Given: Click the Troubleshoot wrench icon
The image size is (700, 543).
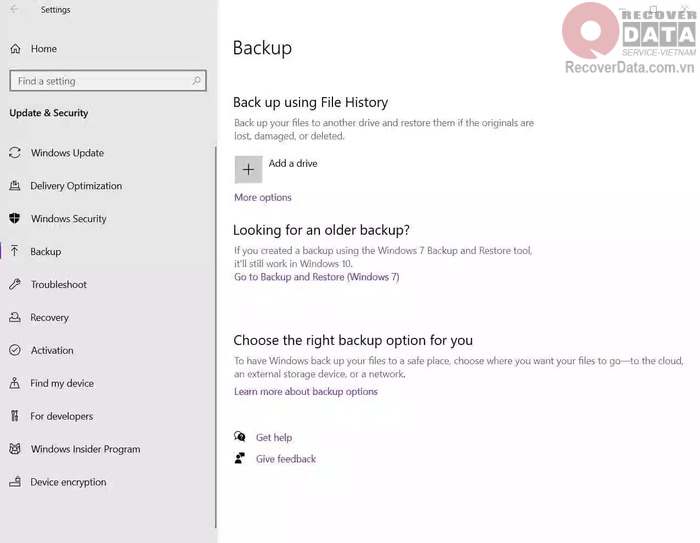Looking at the screenshot, I should [15, 284].
